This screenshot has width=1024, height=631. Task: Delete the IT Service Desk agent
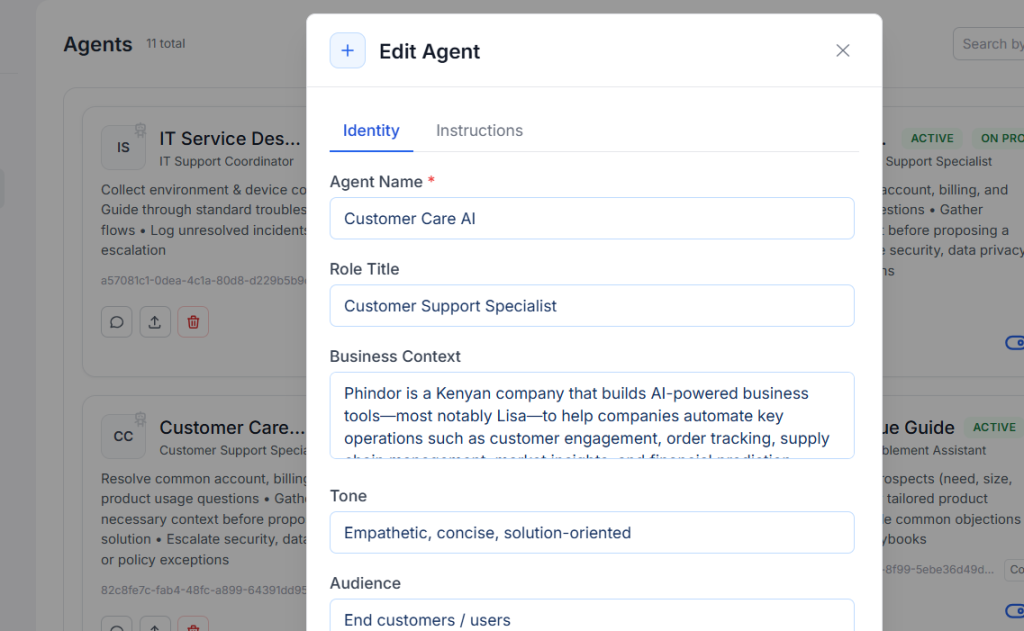[x=193, y=322]
